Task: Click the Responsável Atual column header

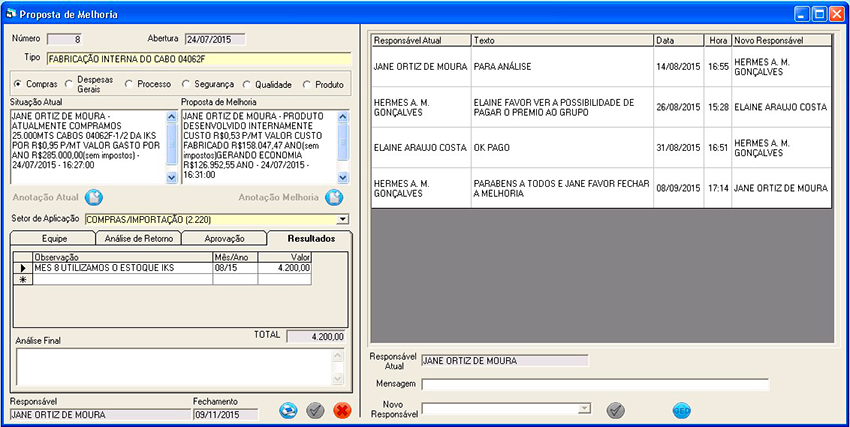Action: coord(421,41)
